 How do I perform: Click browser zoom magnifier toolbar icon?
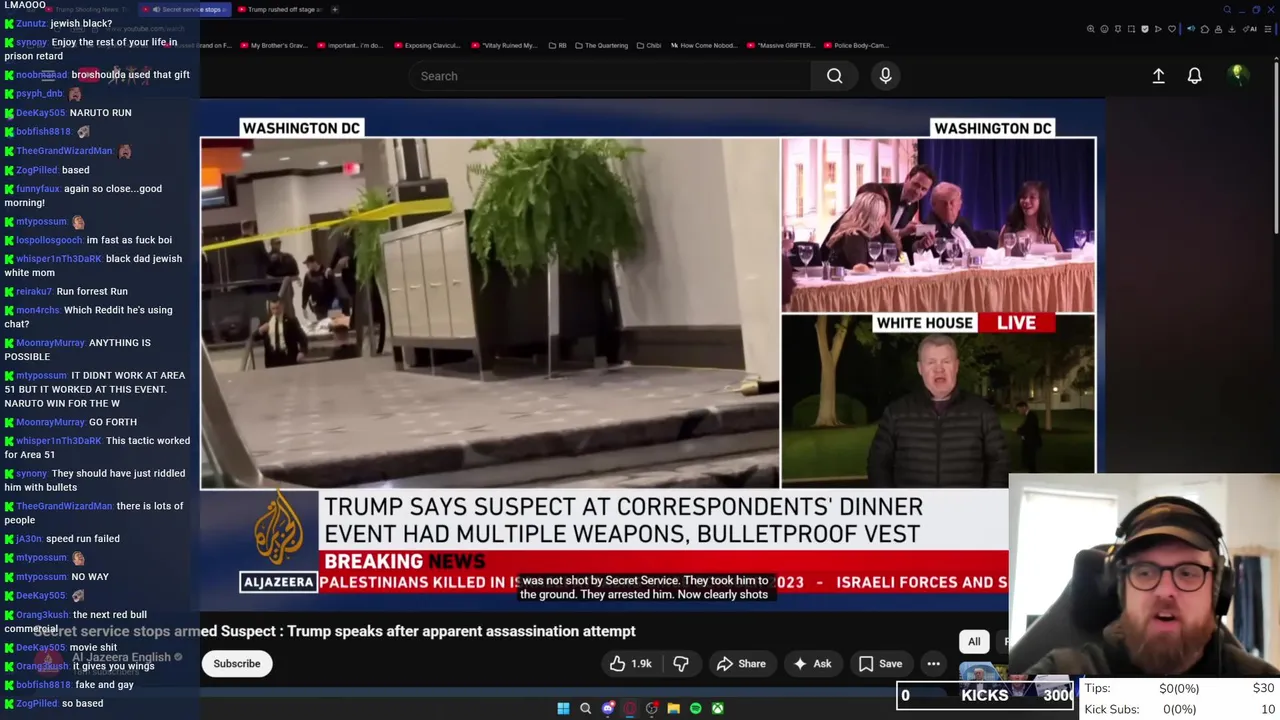[x=1091, y=29]
